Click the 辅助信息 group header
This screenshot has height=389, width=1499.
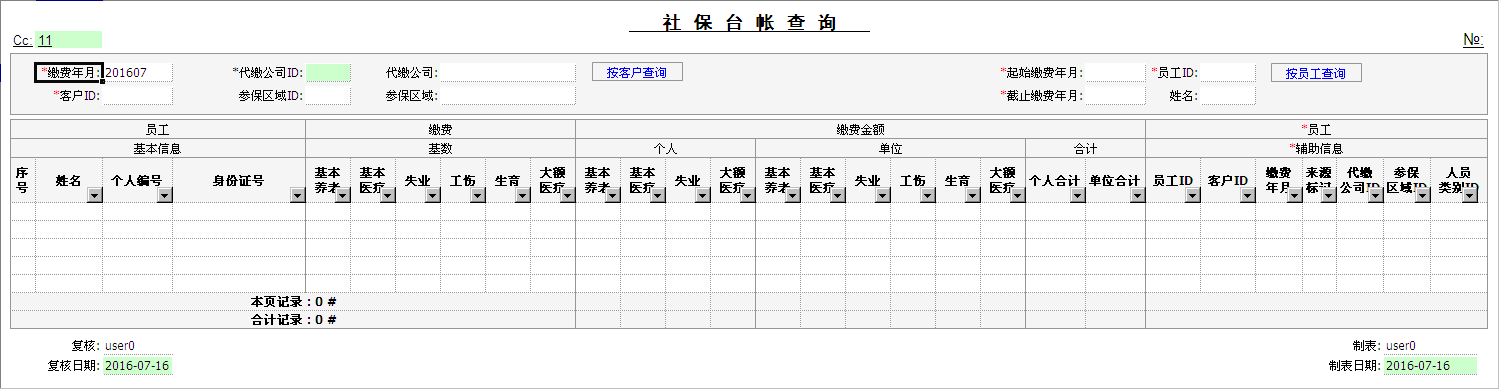pyautogui.click(x=1316, y=148)
